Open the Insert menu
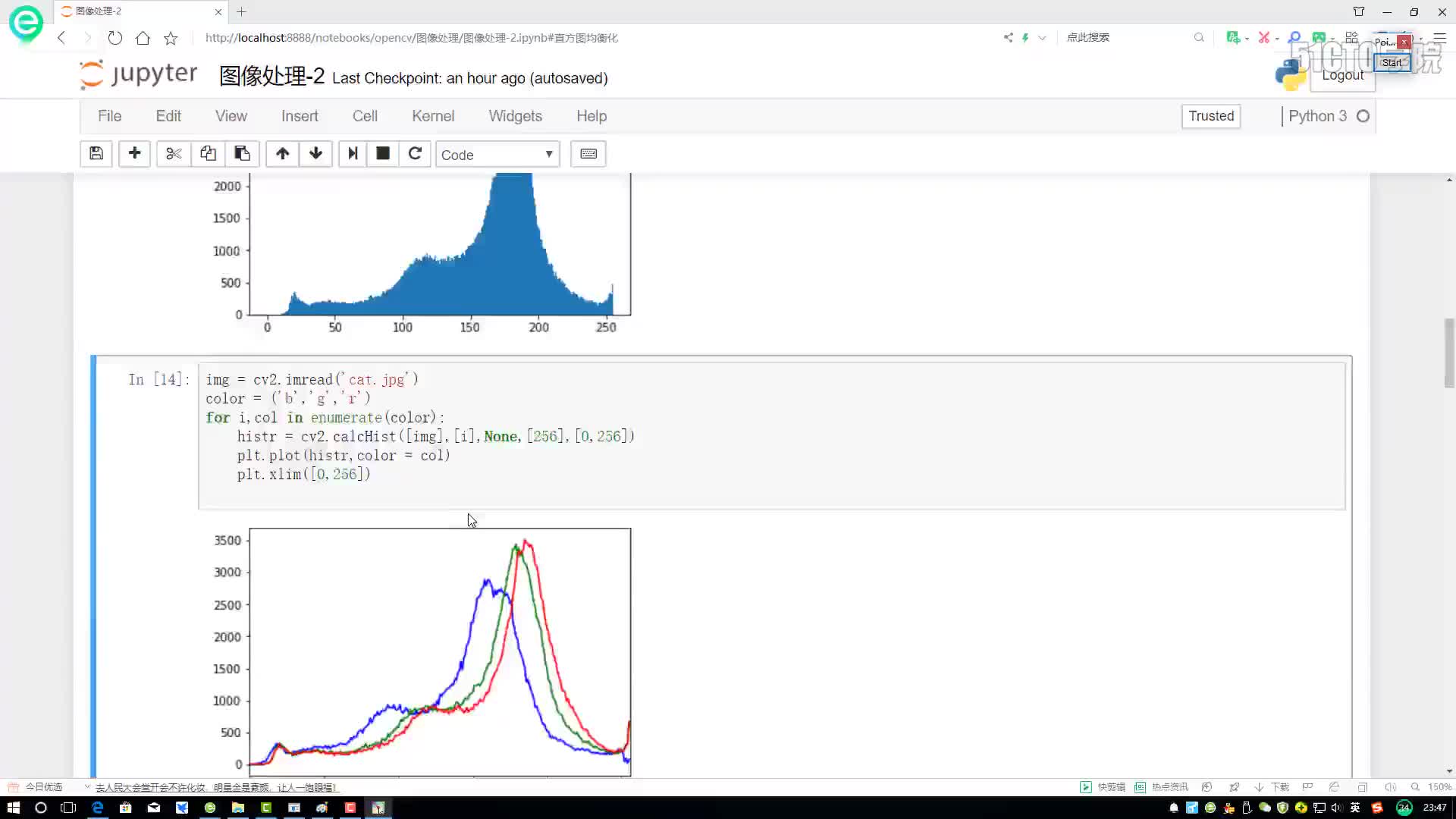1456x819 pixels. [300, 116]
